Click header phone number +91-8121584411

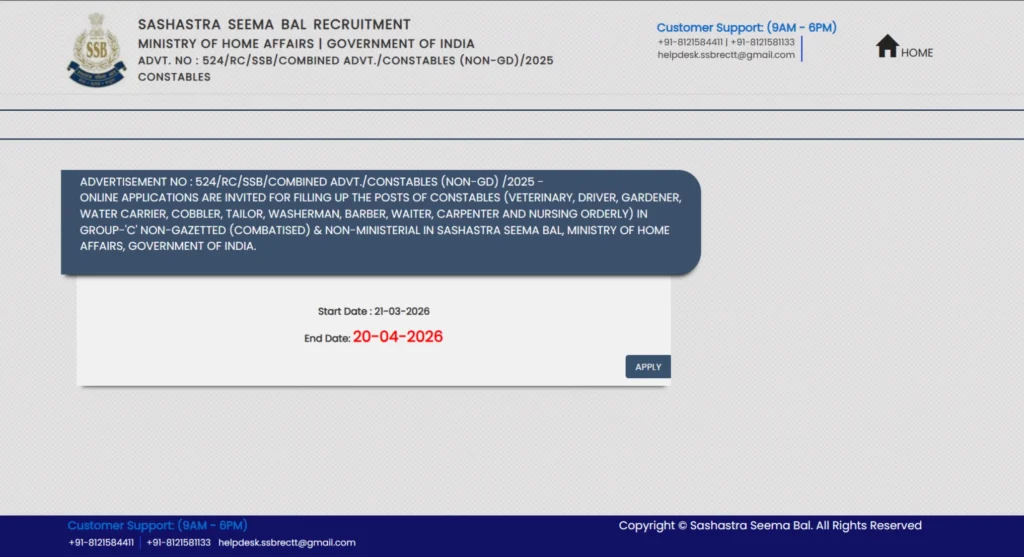[690, 42]
